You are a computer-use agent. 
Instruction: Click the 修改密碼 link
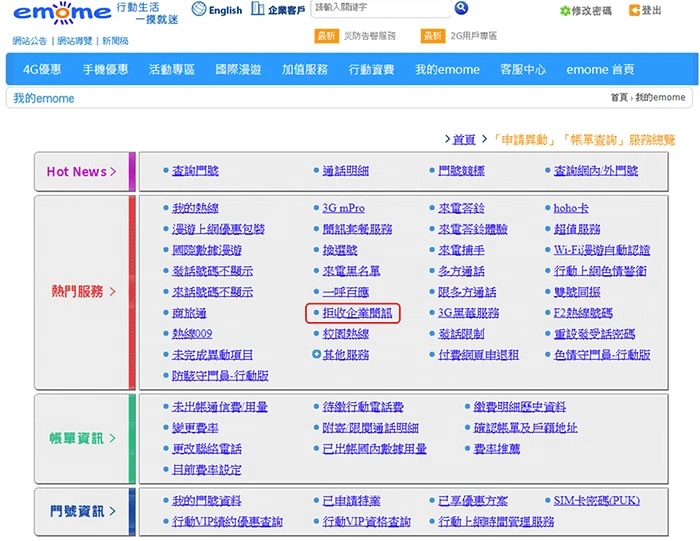592,11
